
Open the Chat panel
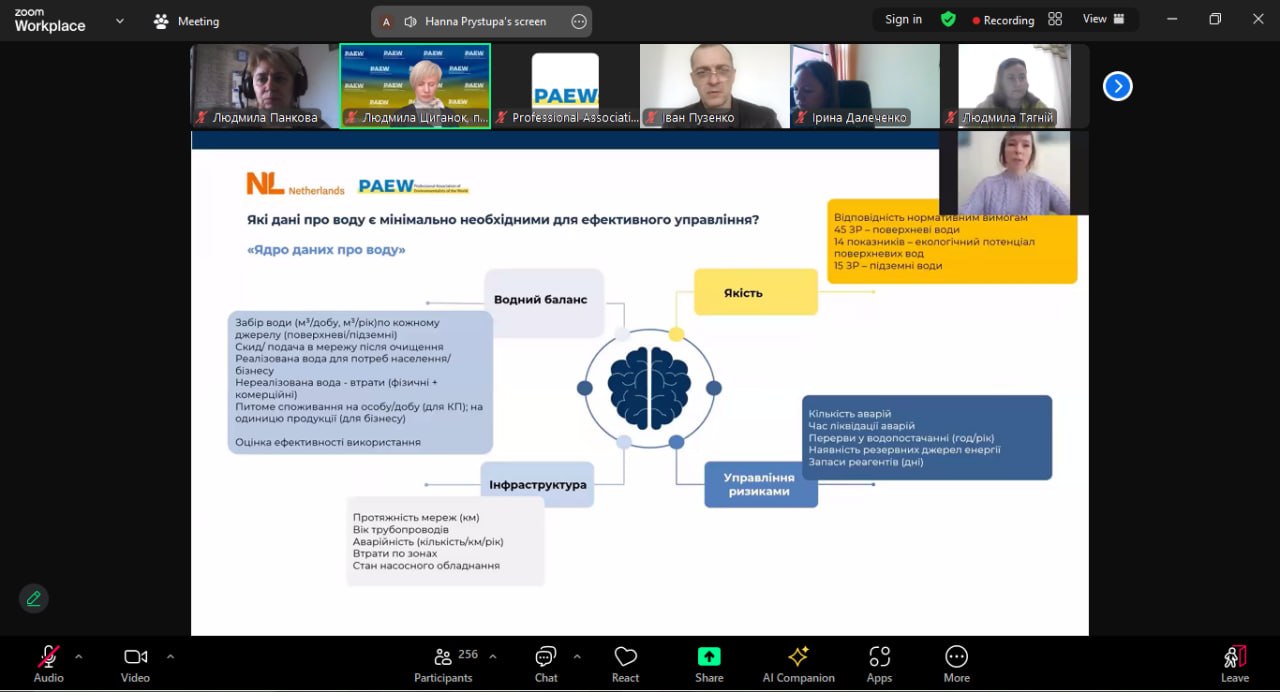tap(546, 665)
